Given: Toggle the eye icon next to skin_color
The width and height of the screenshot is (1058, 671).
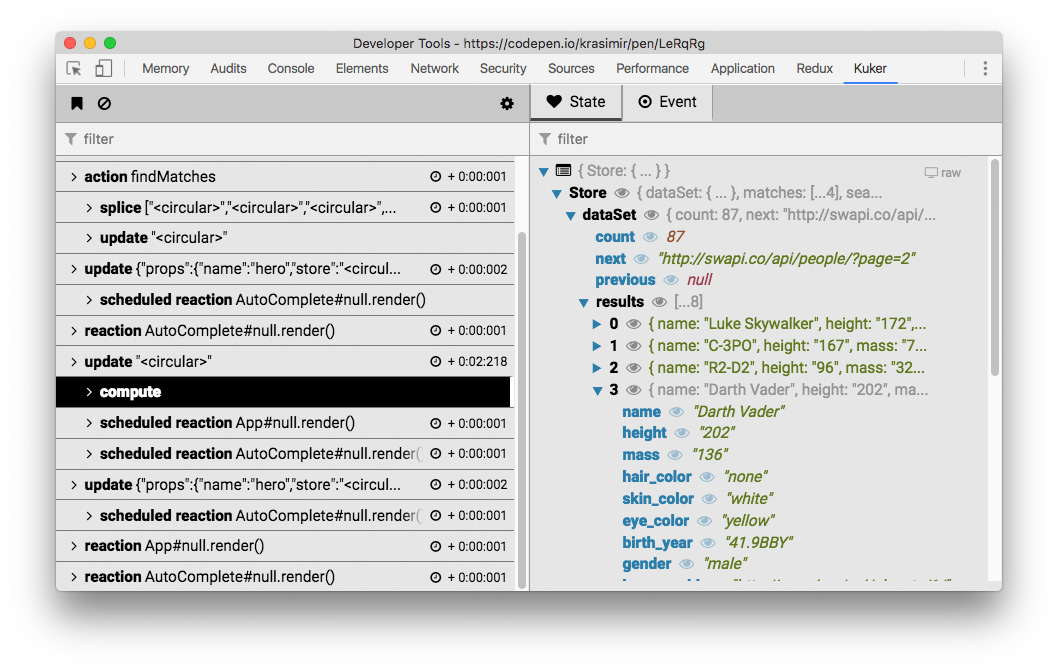Looking at the screenshot, I should coord(709,499).
